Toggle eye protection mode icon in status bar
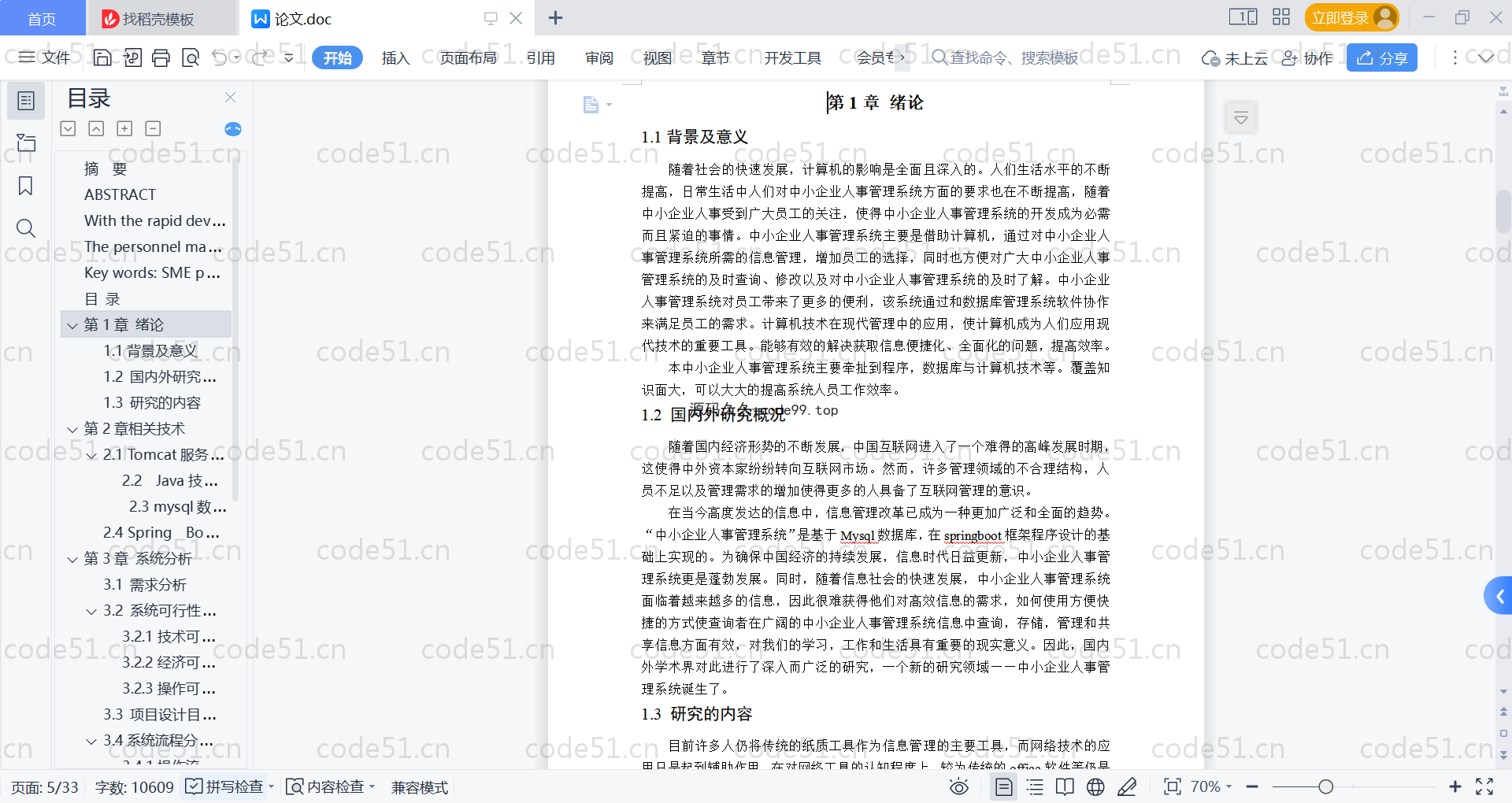Screen dimensions: 1512x803 tap(958, 786)
